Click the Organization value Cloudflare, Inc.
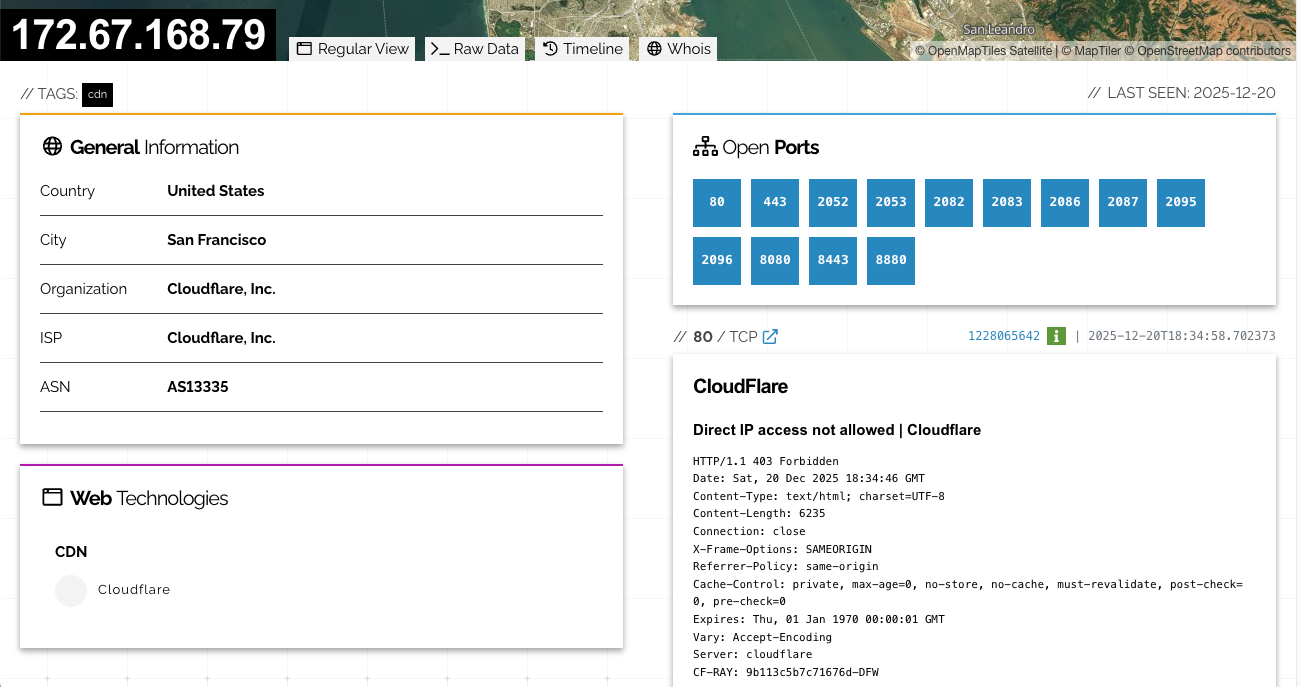Image resolution: width=1301 pixels, height=687 pixels. [221, 289]
